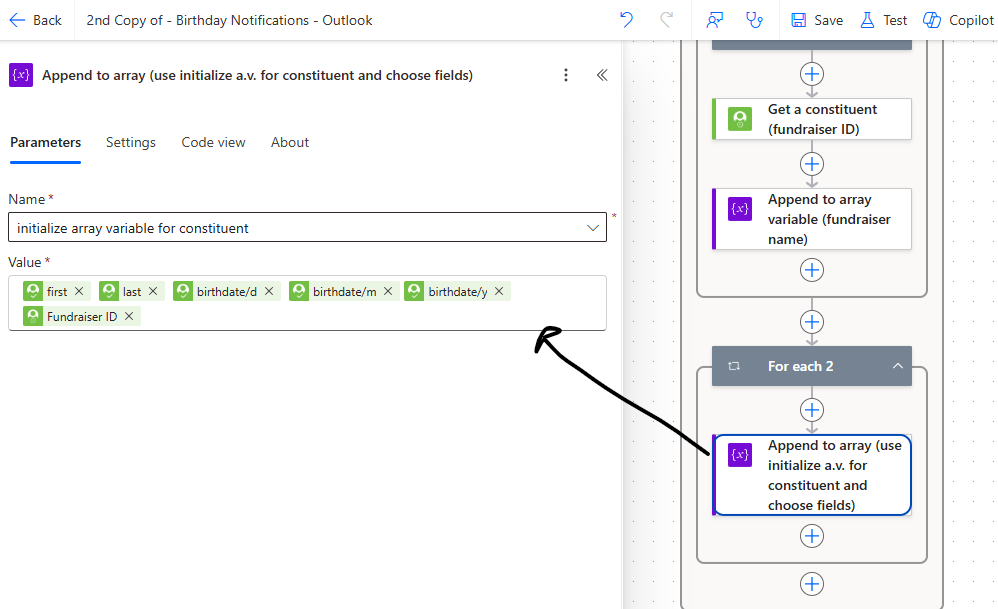
Task: Switch to the Settings tab
Action: point(130,143)
